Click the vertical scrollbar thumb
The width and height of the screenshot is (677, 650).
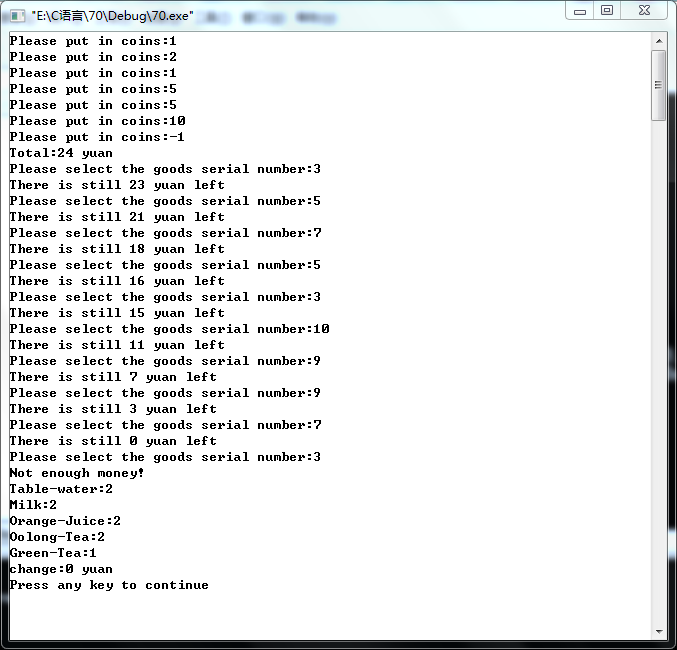(659, 85)
